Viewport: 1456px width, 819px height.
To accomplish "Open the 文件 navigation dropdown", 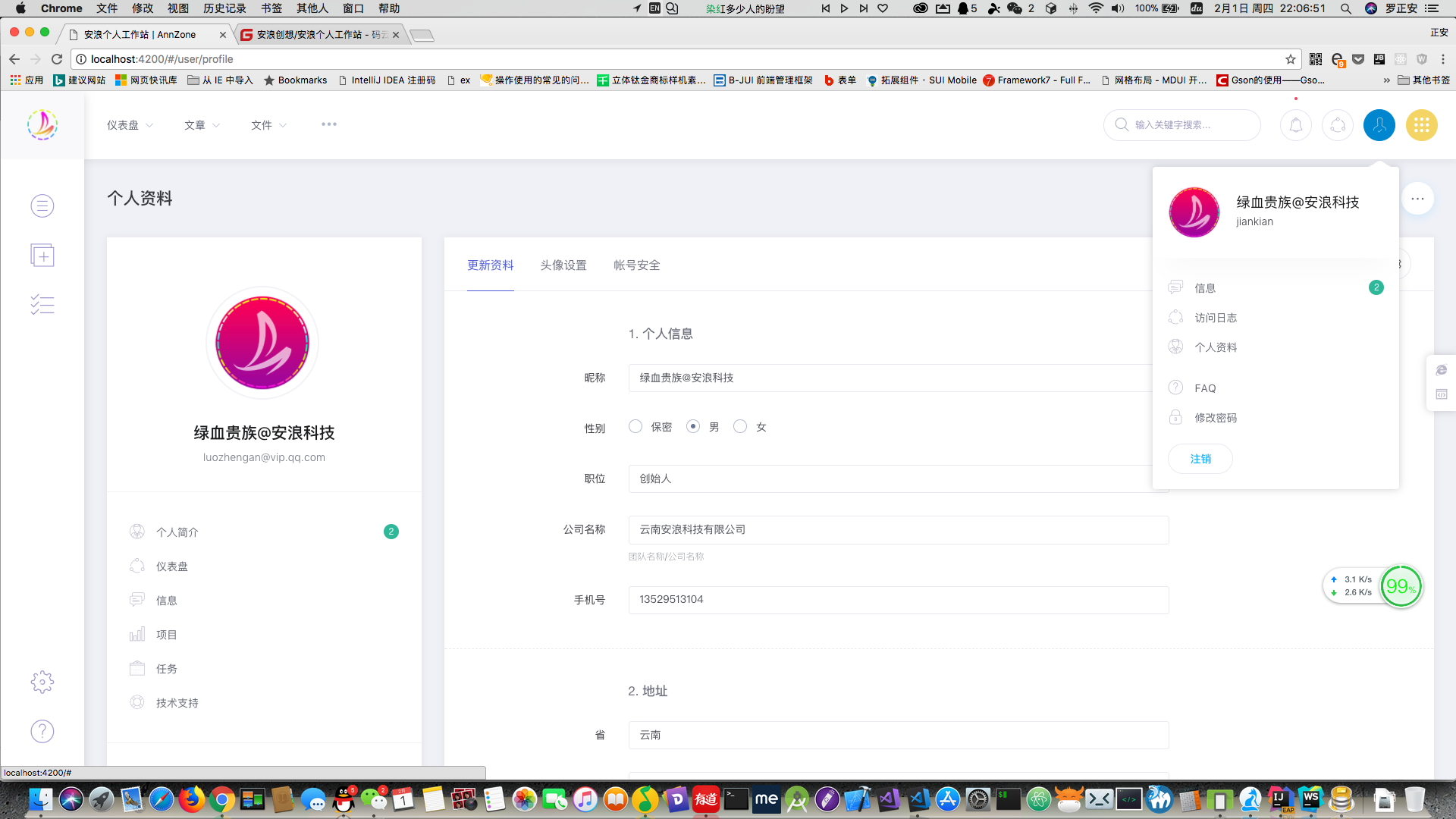I will pyautogui.click(x=268, y=125).
